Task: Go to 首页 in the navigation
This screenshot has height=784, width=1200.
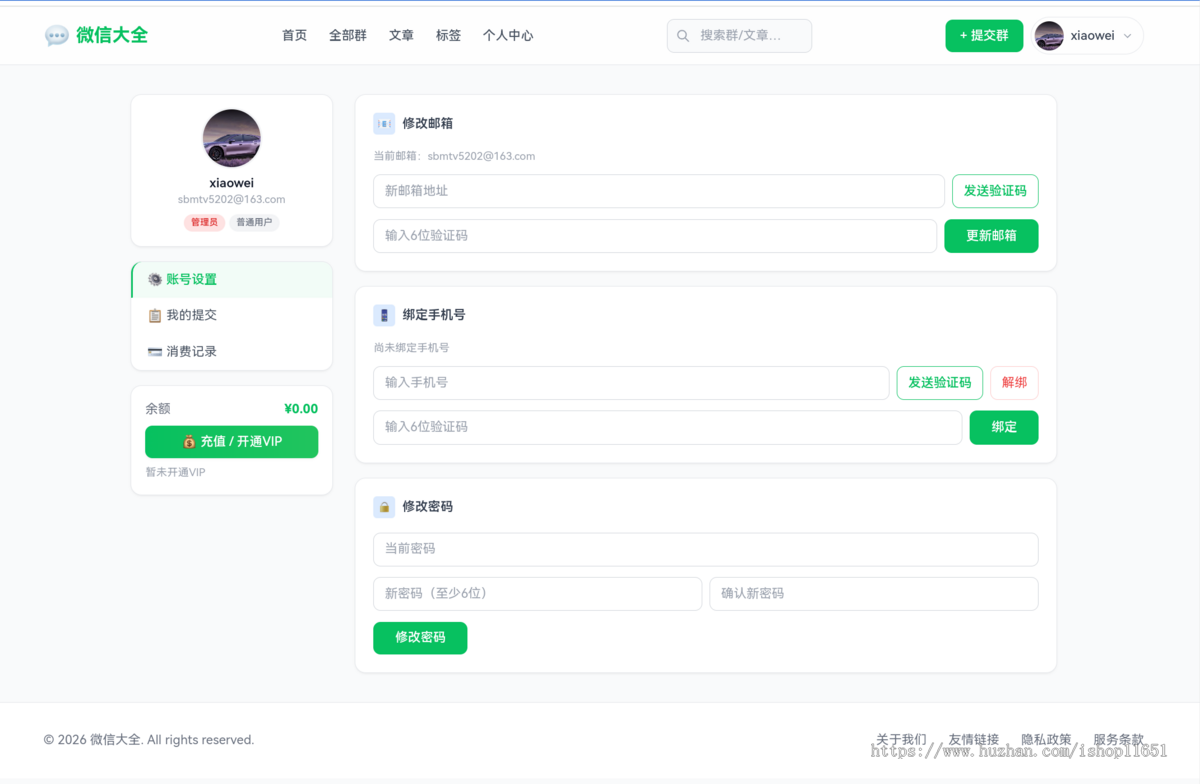Action: coord(295,35)
